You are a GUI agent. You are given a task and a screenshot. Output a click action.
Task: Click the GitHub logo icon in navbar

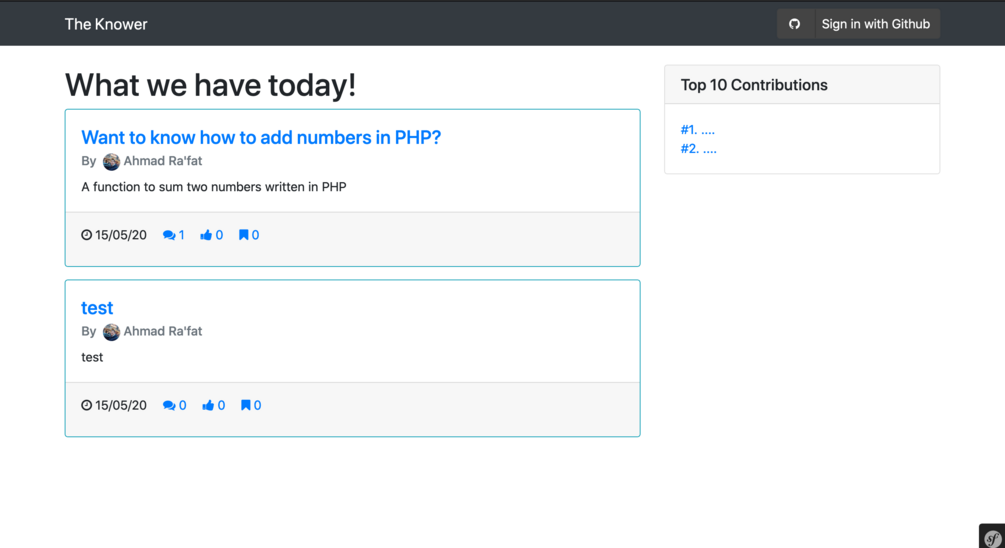pyautogui.click(x=795, y=24)
